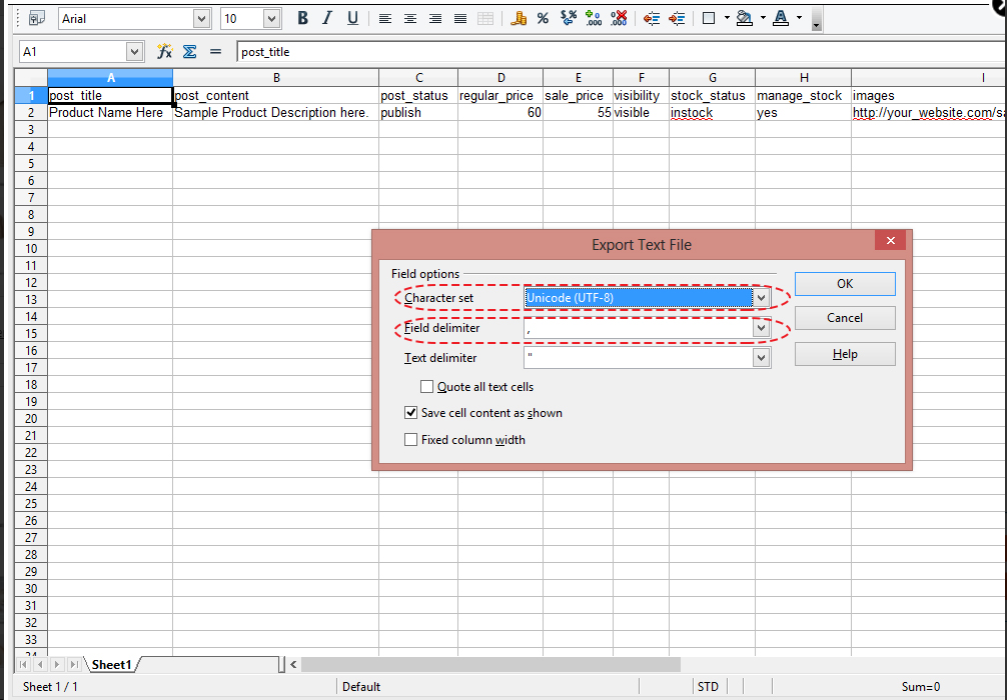Viewport: 1007px width, 700px height.
Task: Open the Function Wizard
Action: coord(164,51)
